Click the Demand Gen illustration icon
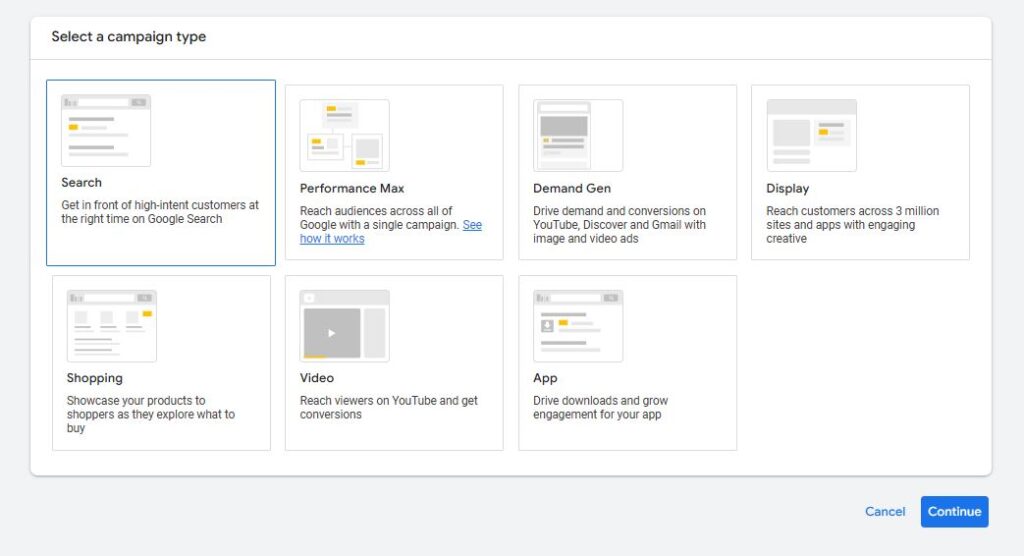This screenshot has width=1024, height=556. [577, 135]
